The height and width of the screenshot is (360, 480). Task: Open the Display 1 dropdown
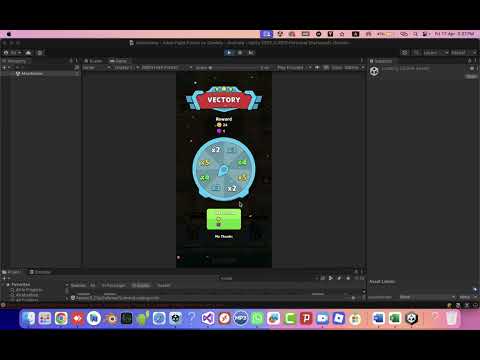(x=126, y=68)
